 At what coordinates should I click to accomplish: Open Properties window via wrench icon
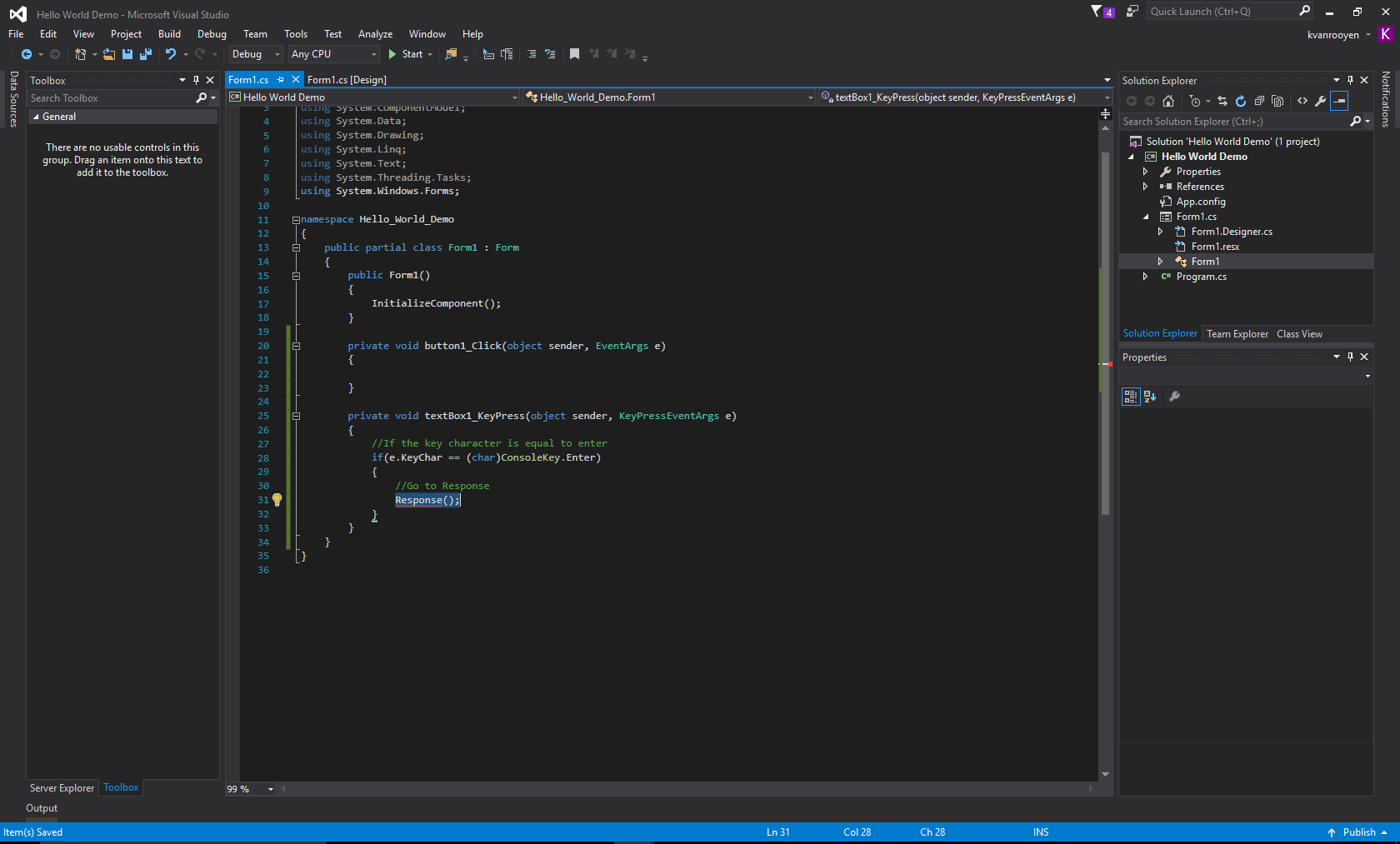(1321, 101)
